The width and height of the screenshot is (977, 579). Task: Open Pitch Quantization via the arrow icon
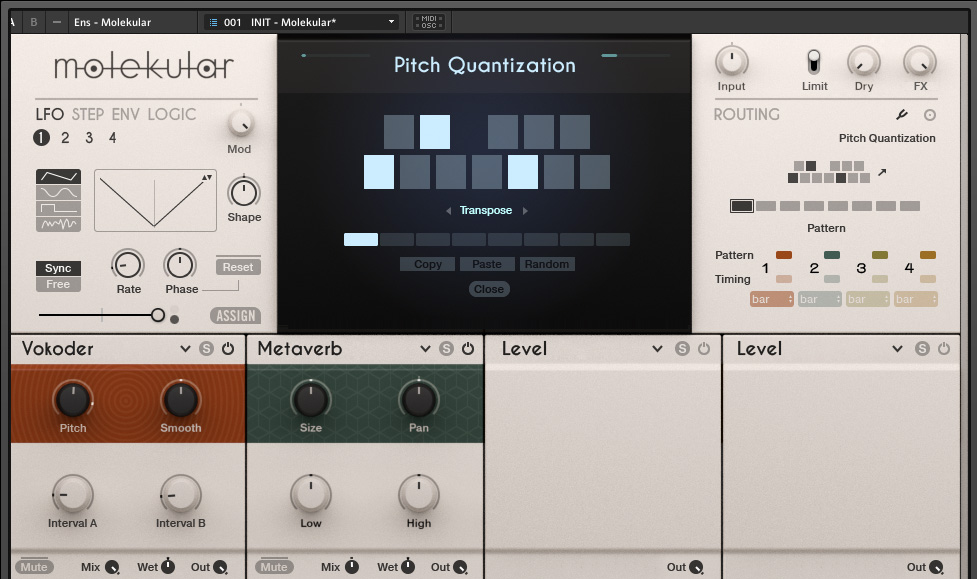coord(882,173)
